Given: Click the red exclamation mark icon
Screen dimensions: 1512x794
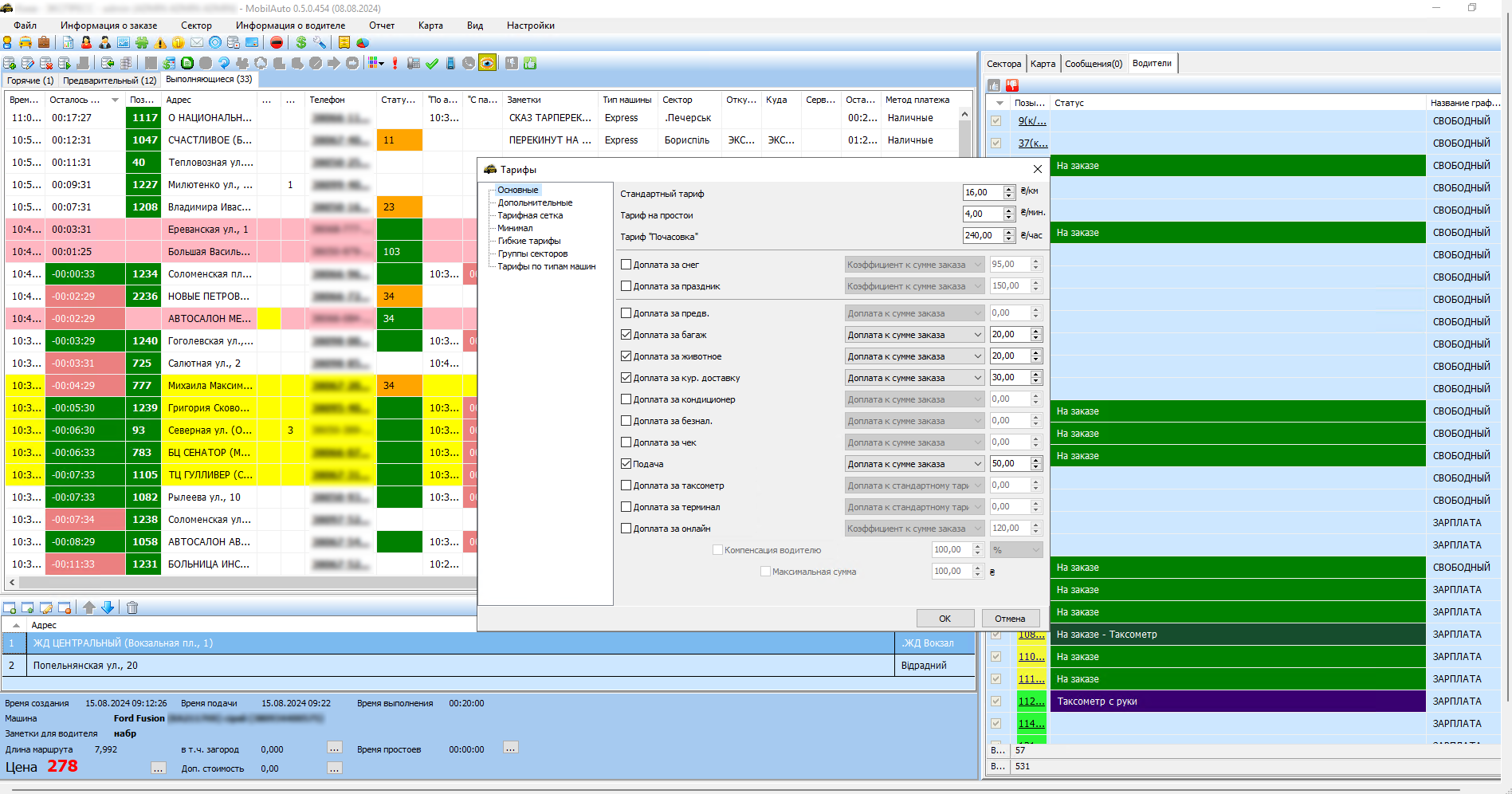Looking at the screenshot, I should point(395,63).
